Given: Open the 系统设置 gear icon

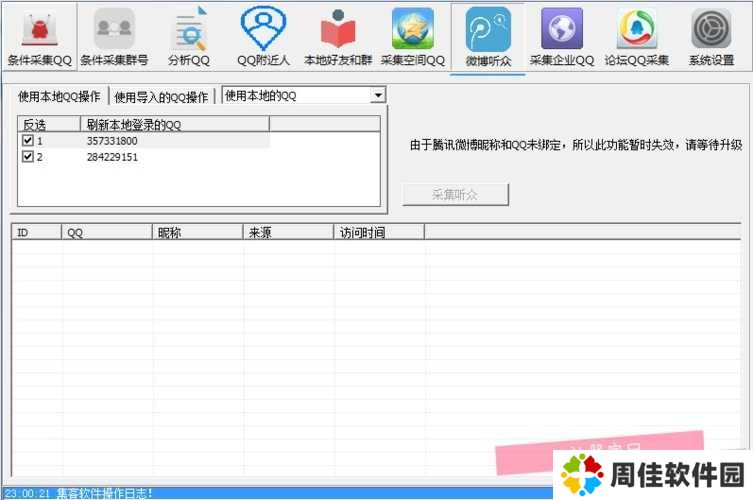Looking at the screenshot, I should [711, 37].
